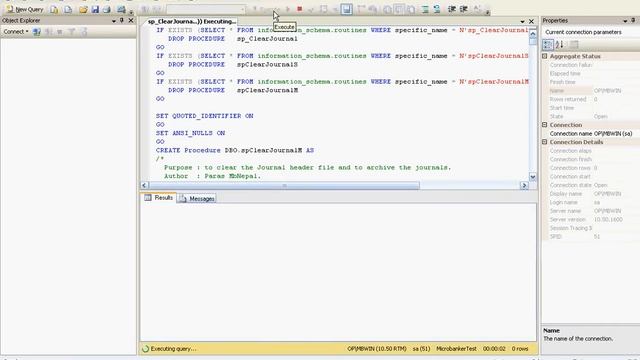This screenshot has height=360, width=640.
Task: Switch to the Results tab
Action: point(159,198)
